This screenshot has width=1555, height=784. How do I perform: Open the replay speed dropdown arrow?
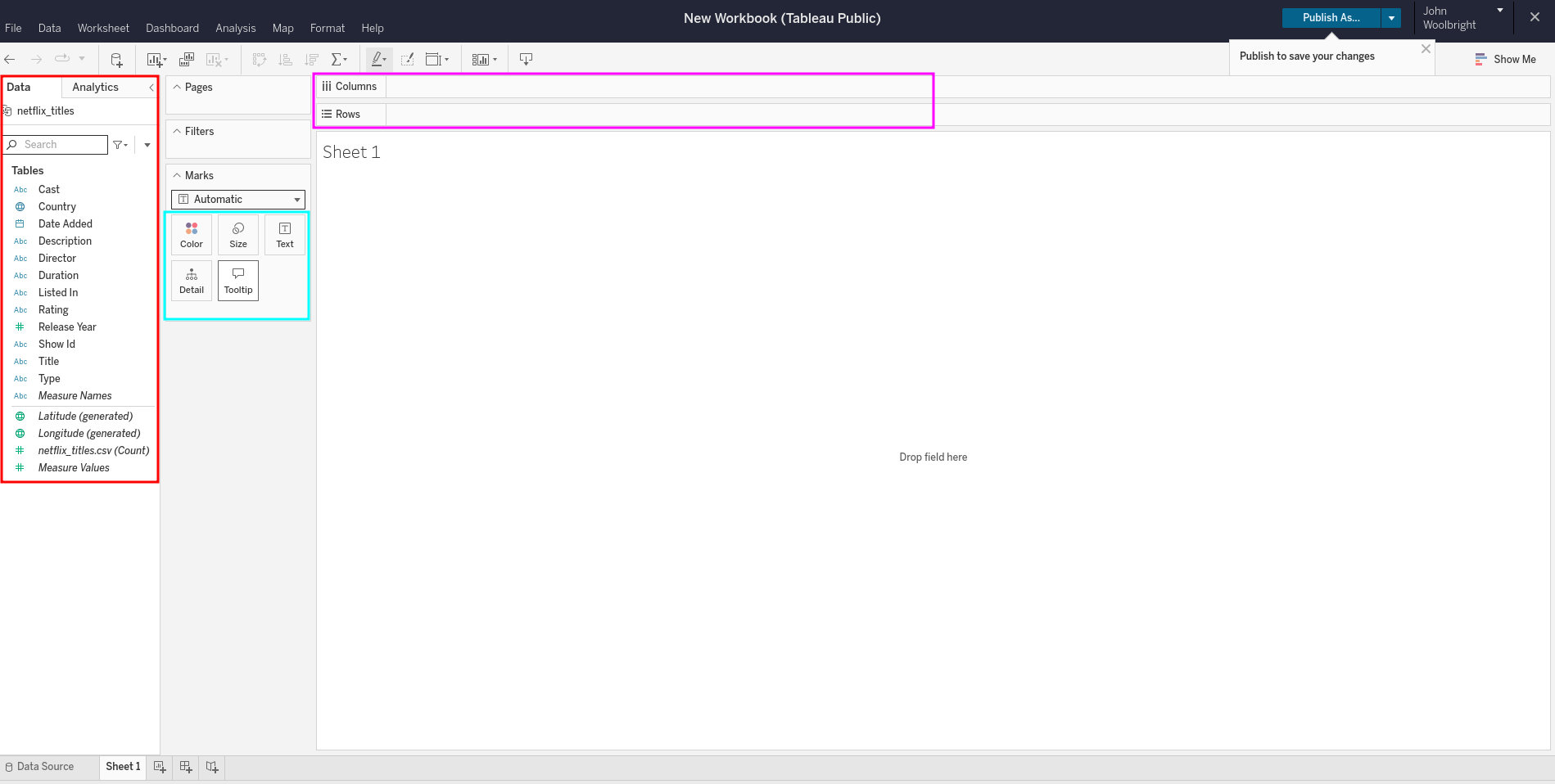coord(82,59)
